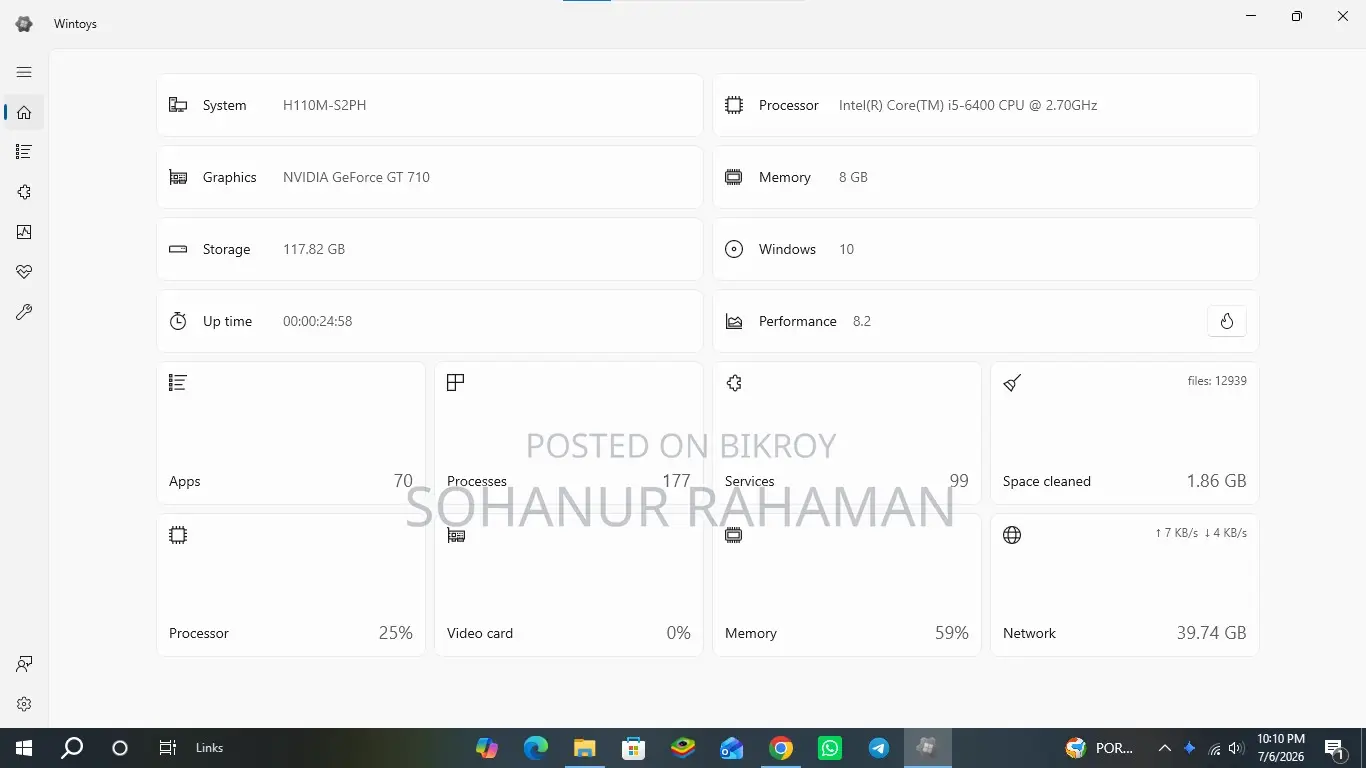1366x768 pixels.
Task: Open the Video card 0% tile
Action: (x=569, y=585)
